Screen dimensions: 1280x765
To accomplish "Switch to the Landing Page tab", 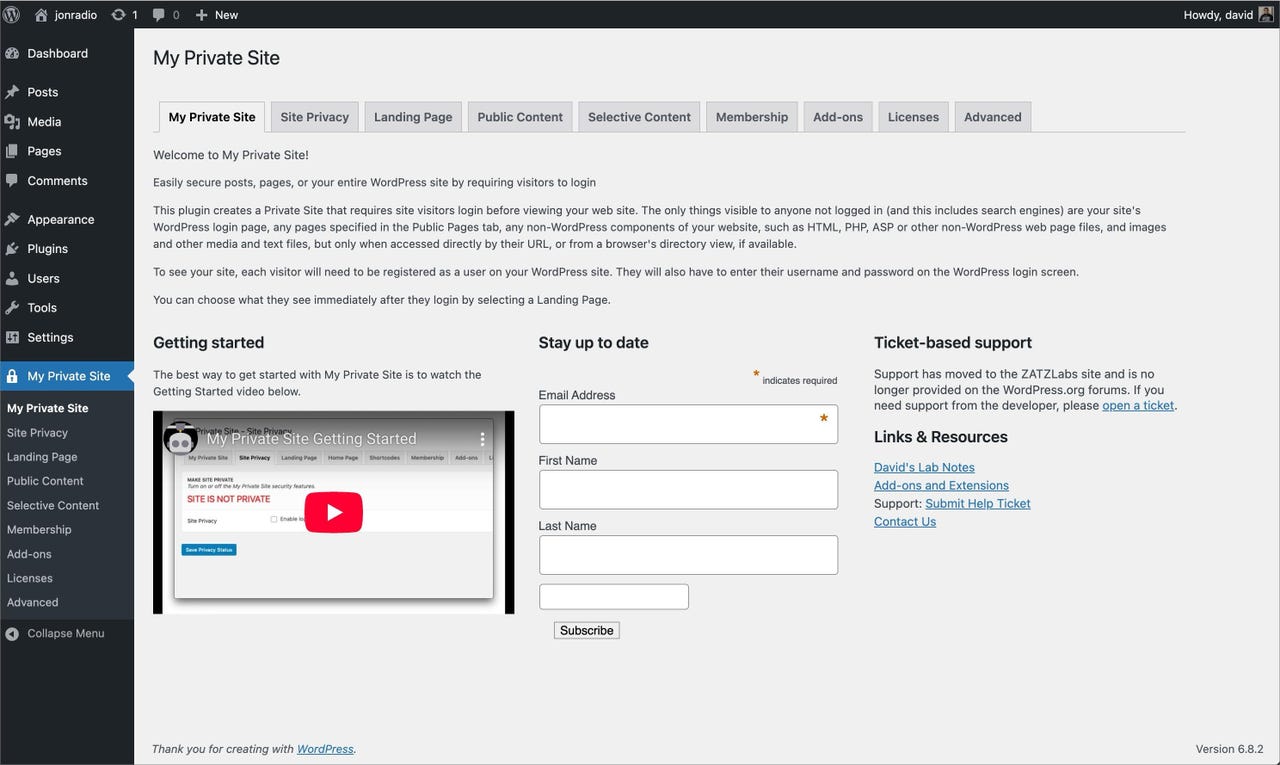I will [x=413, y=117].
